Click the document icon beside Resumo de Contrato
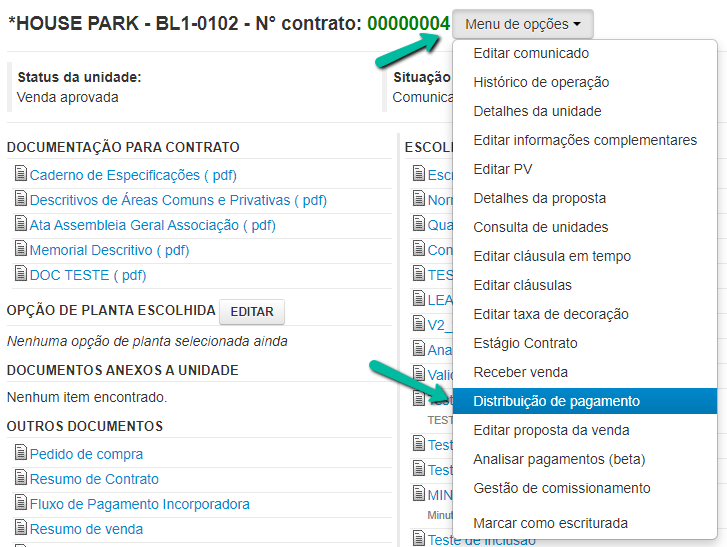Viewport: 727px width, 547px height. click(x=20, y=479)
